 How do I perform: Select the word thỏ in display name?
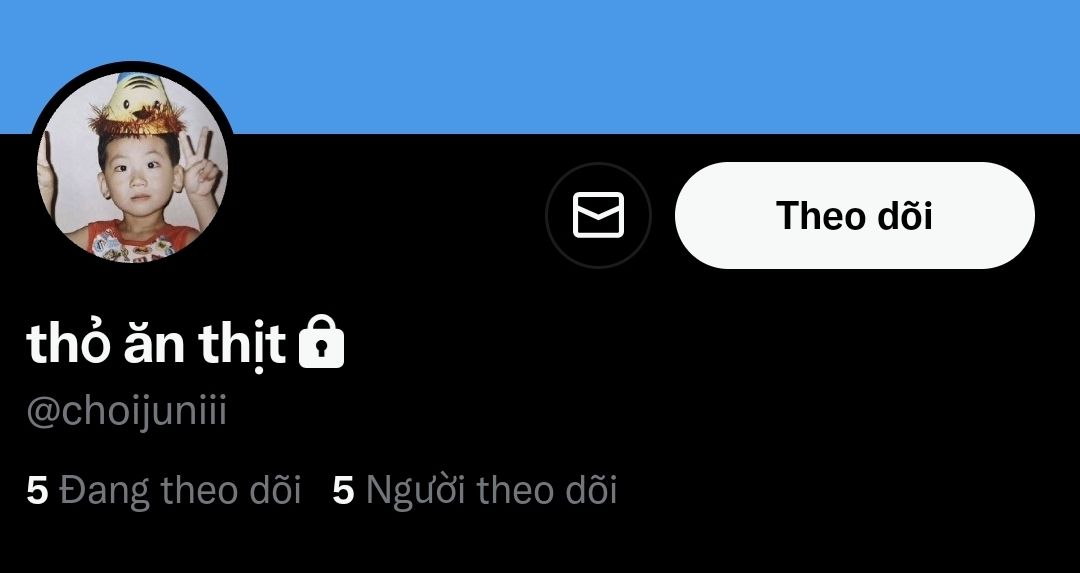[67, 341]
